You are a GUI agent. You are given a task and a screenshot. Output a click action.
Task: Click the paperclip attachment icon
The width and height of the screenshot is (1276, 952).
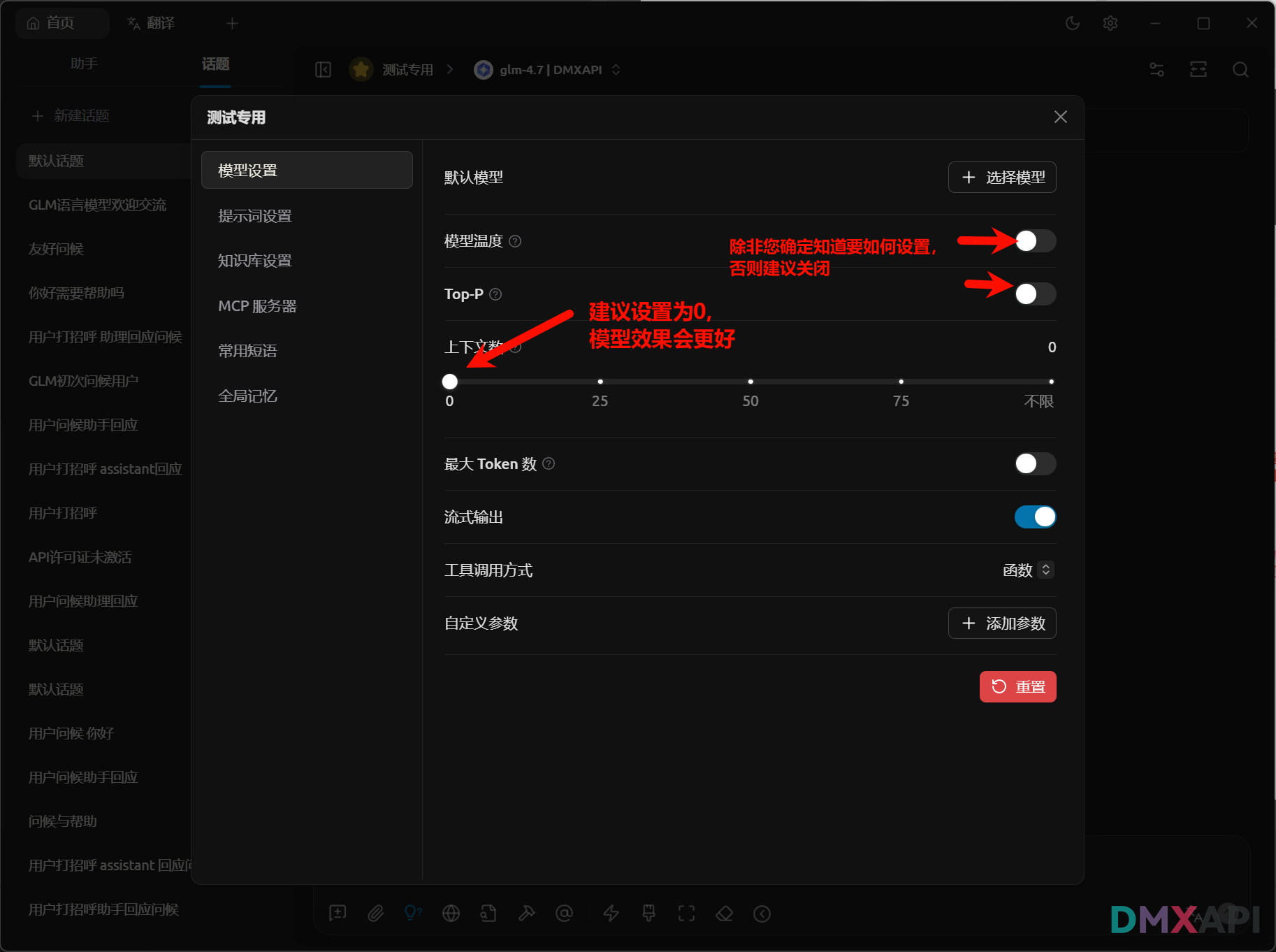(x=376, y=913)
